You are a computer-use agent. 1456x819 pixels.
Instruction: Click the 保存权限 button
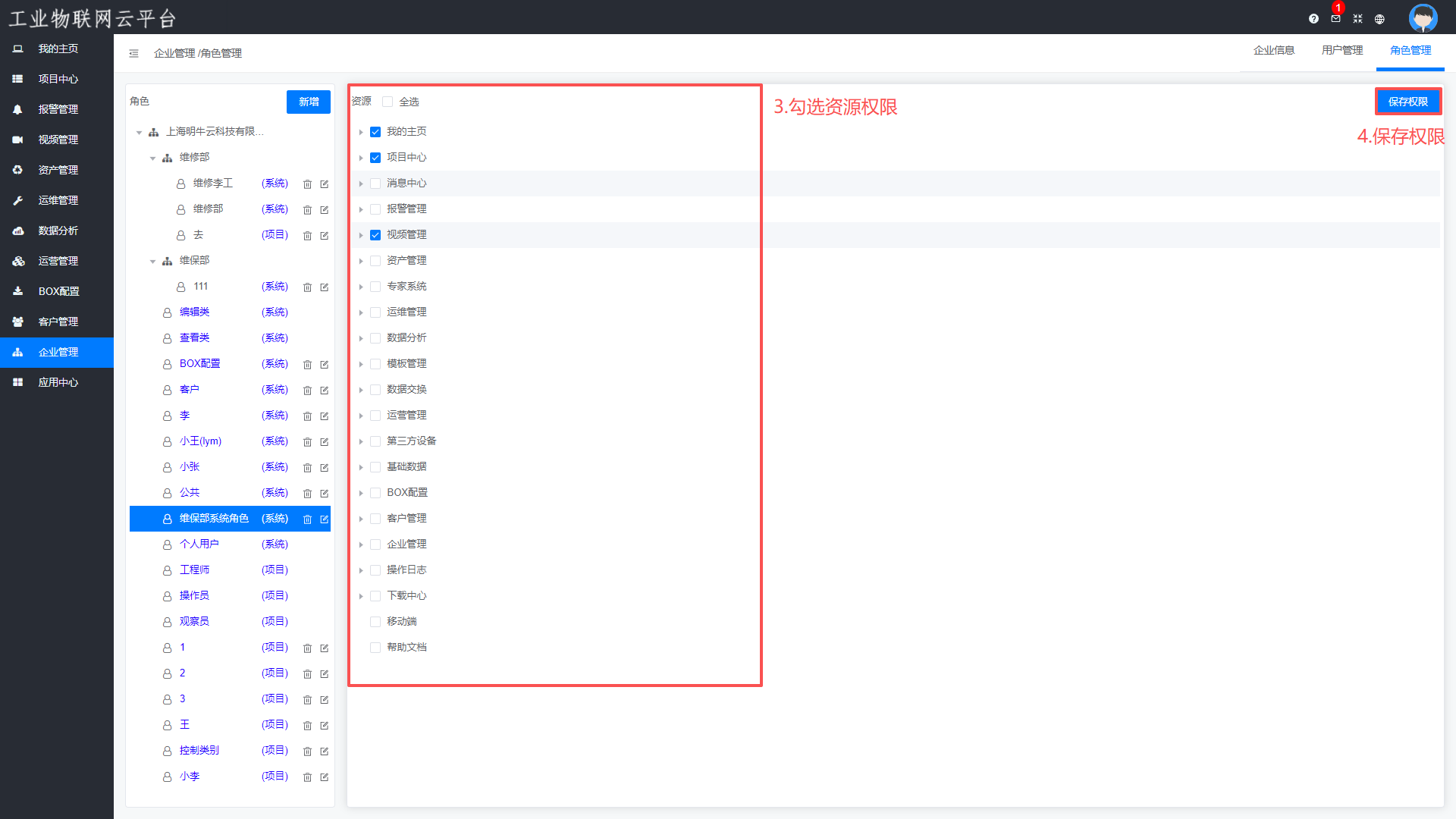[x=1407, y=102]
